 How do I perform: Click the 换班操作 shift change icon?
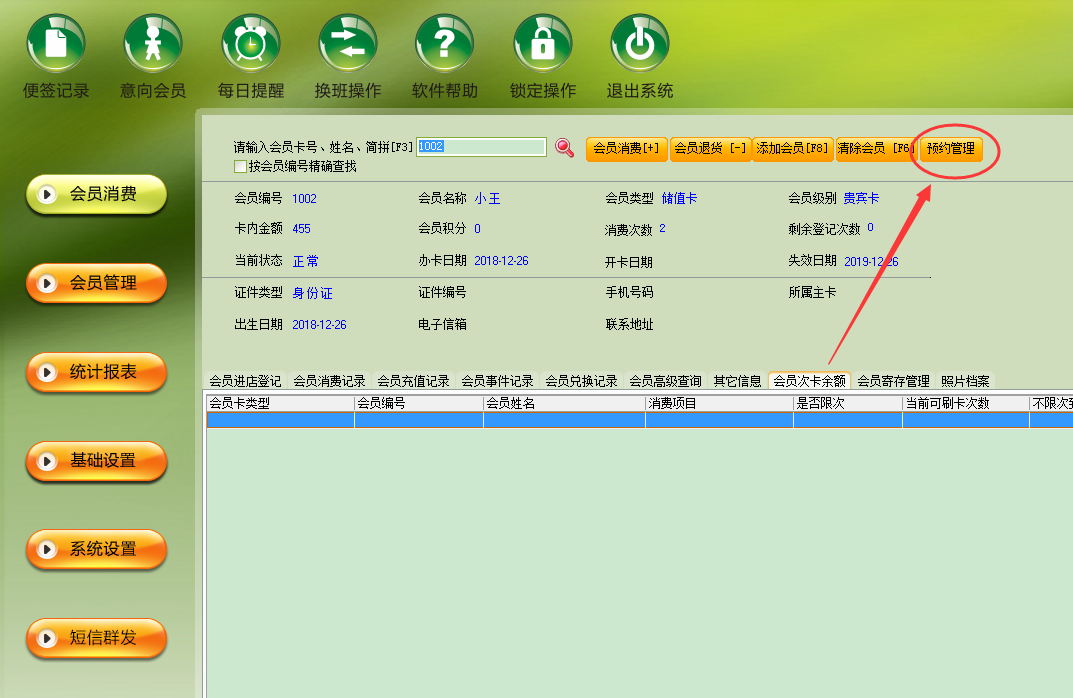click(x=348, y=43)
